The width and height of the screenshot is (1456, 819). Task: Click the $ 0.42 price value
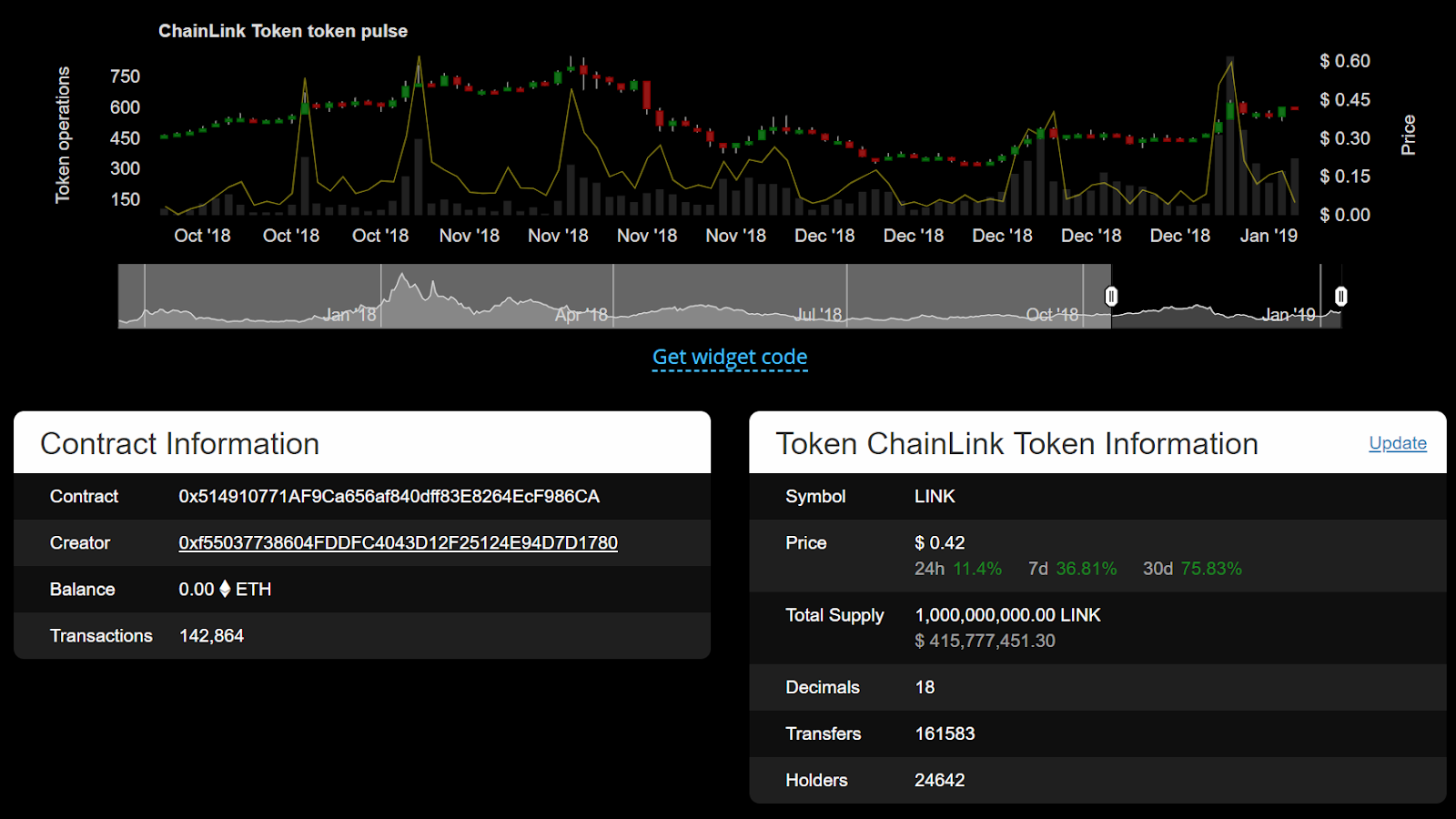pyautogui.click(x=939, y=543)
